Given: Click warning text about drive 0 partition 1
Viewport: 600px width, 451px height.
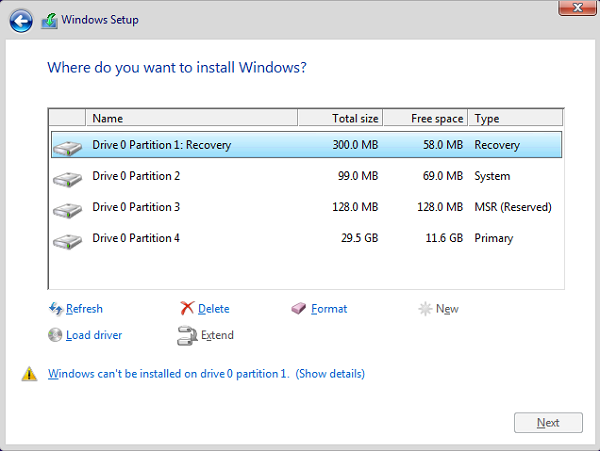Looking at the screenshot, I should click(x=168, y=374).
